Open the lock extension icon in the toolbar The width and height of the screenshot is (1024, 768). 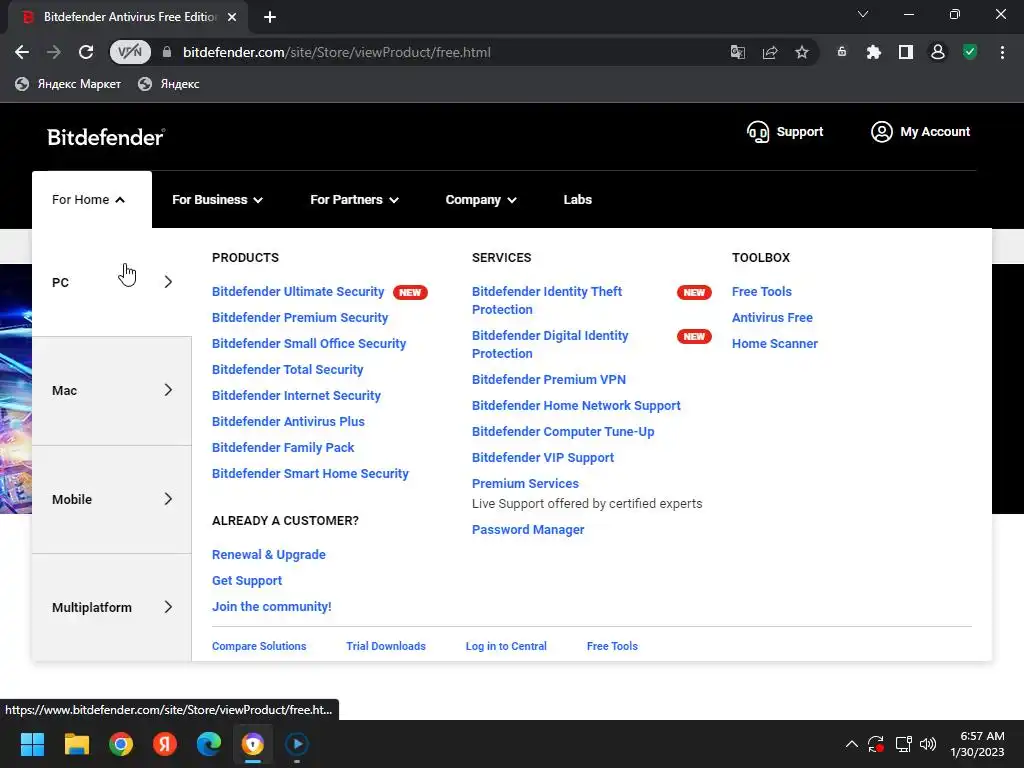(842, 52)
